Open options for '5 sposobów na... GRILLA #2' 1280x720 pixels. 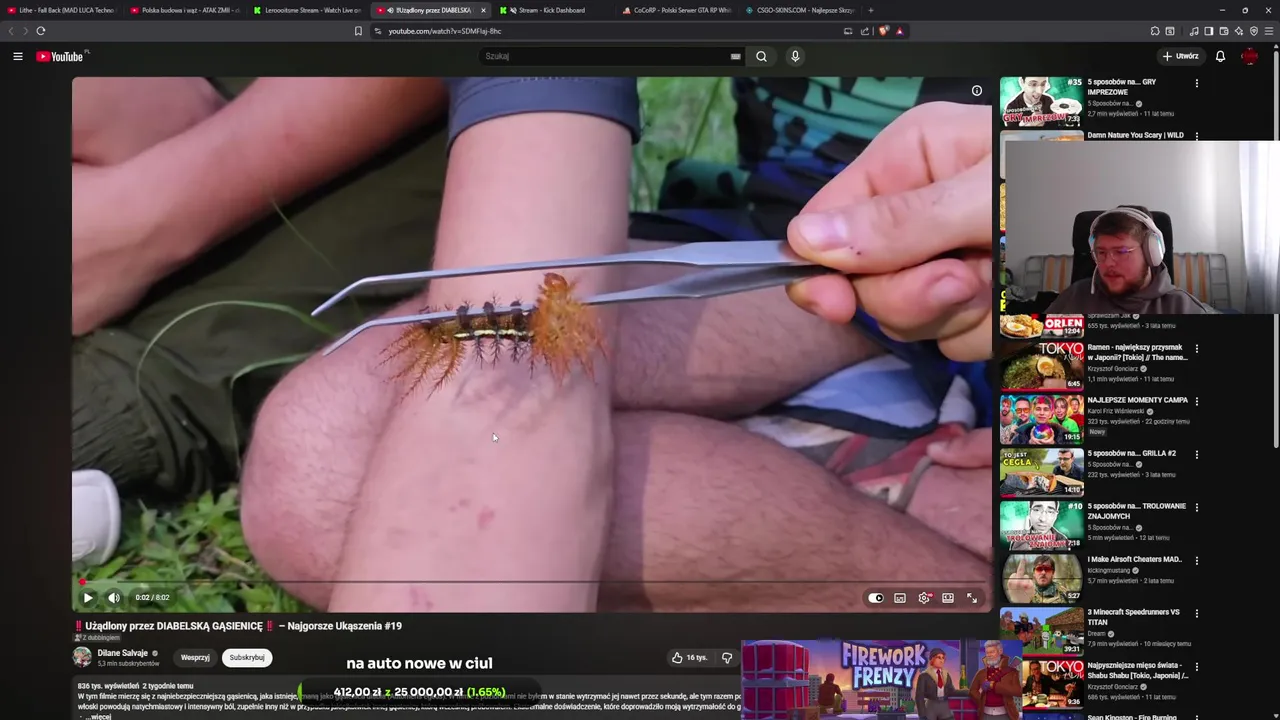click(x=1197, y=455)
